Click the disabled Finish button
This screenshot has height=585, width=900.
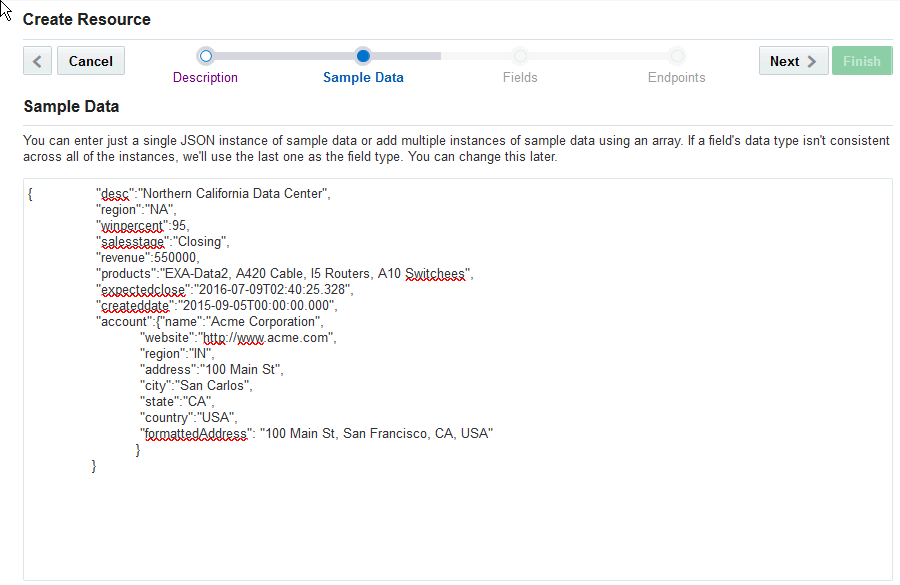[x=861, y=61]
